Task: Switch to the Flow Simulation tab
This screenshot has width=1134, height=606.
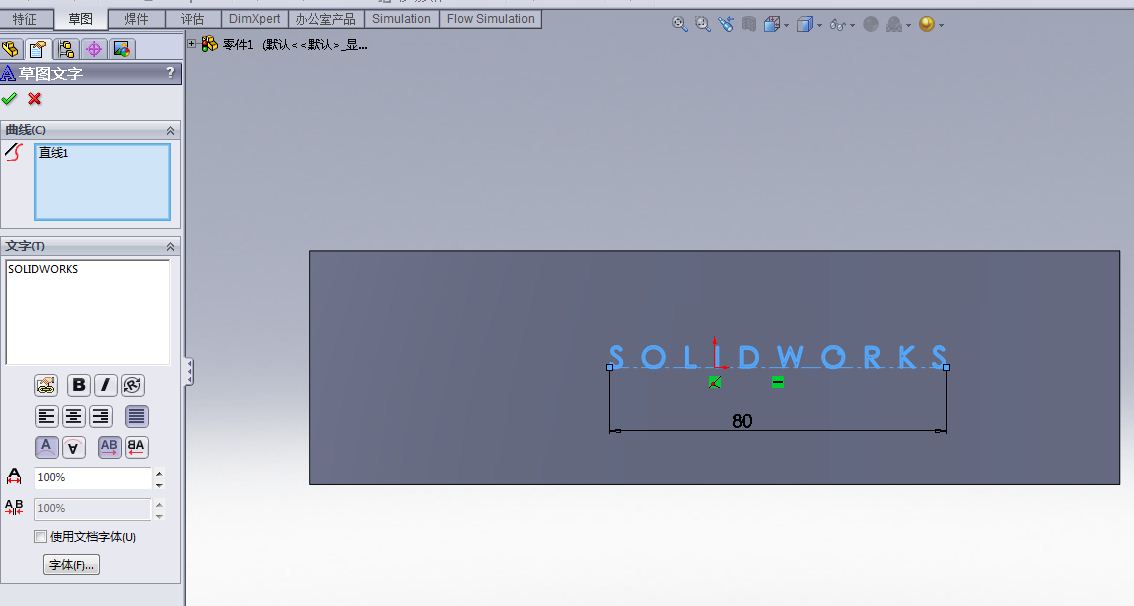Action: coord(490,19)
